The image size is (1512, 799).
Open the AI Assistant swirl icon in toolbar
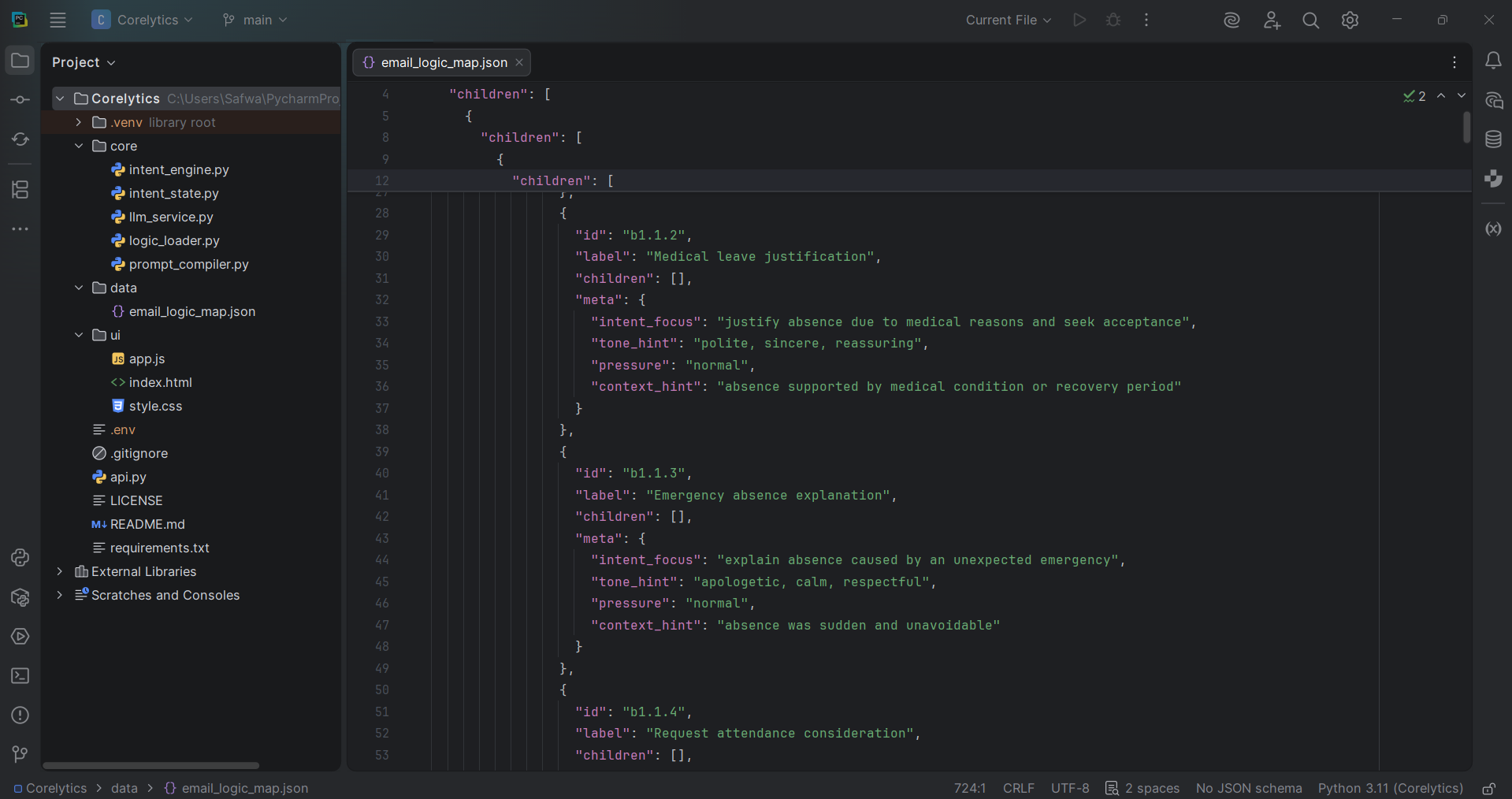coord(1232,20)
